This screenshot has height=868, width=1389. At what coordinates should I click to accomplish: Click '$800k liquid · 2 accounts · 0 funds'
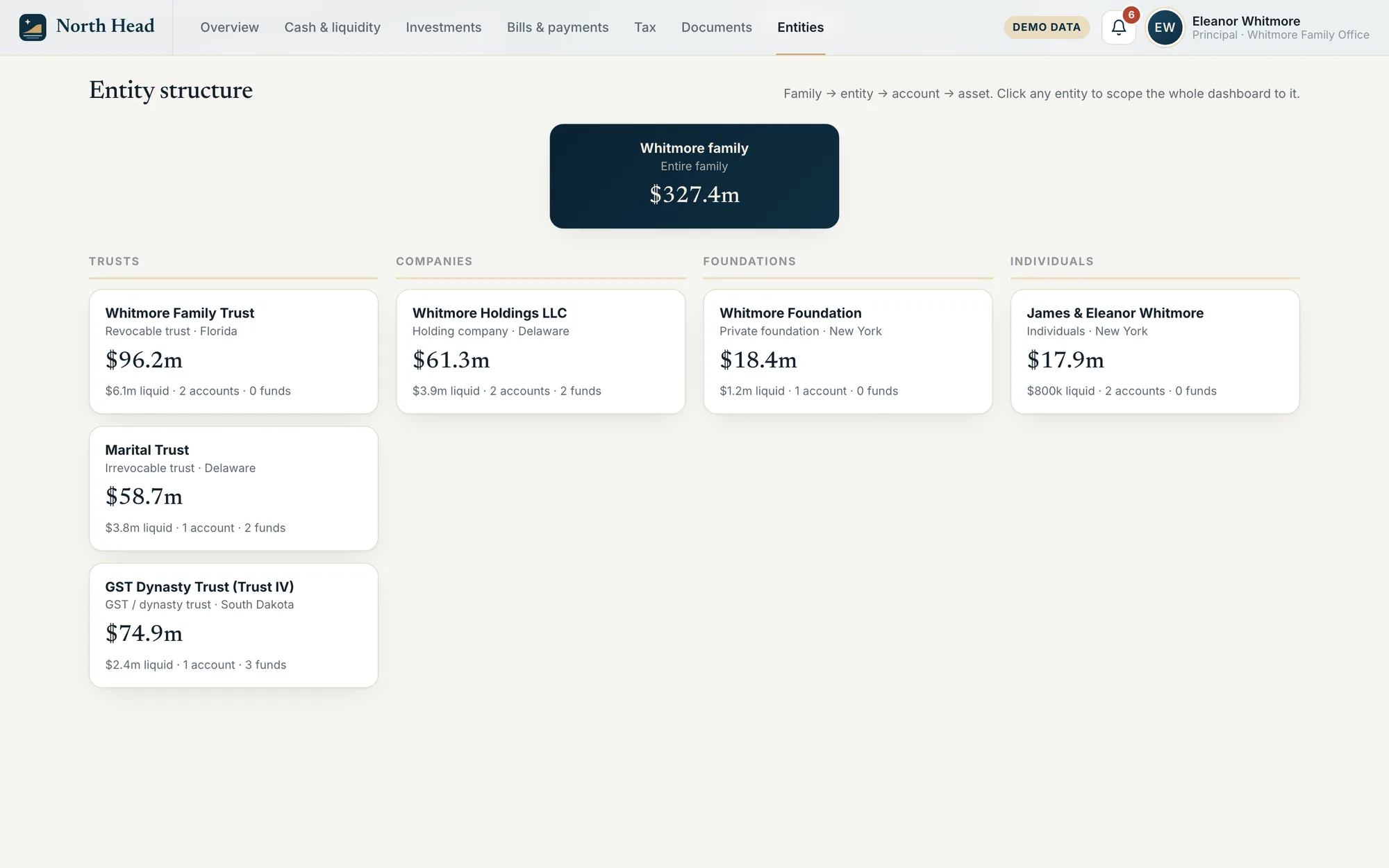tap(1122, 391)
